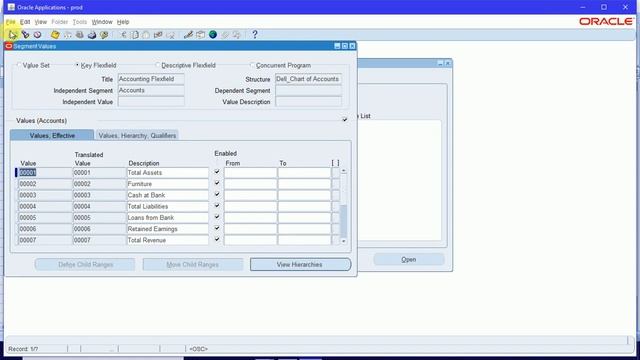The width and height of the screenshot is (640, 360).
Task: Click the values list scrollbar thumb
Action: tap(344, 221)
